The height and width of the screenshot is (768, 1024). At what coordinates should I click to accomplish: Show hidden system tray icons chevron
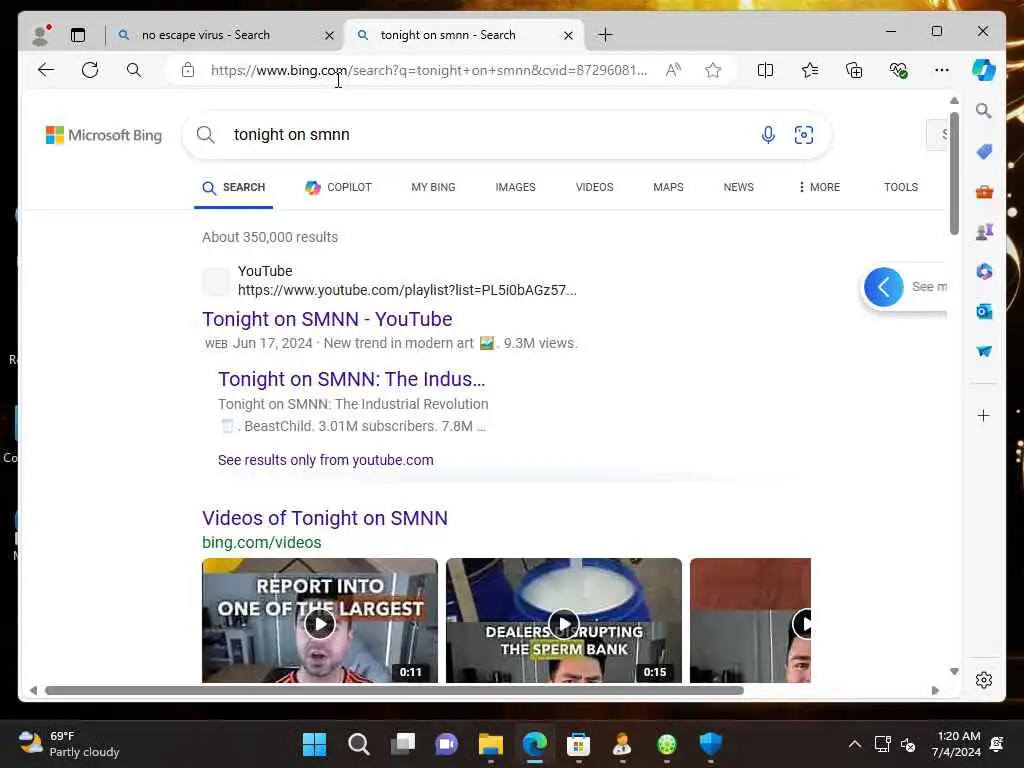pyautogui.click(x=854, y=744)
